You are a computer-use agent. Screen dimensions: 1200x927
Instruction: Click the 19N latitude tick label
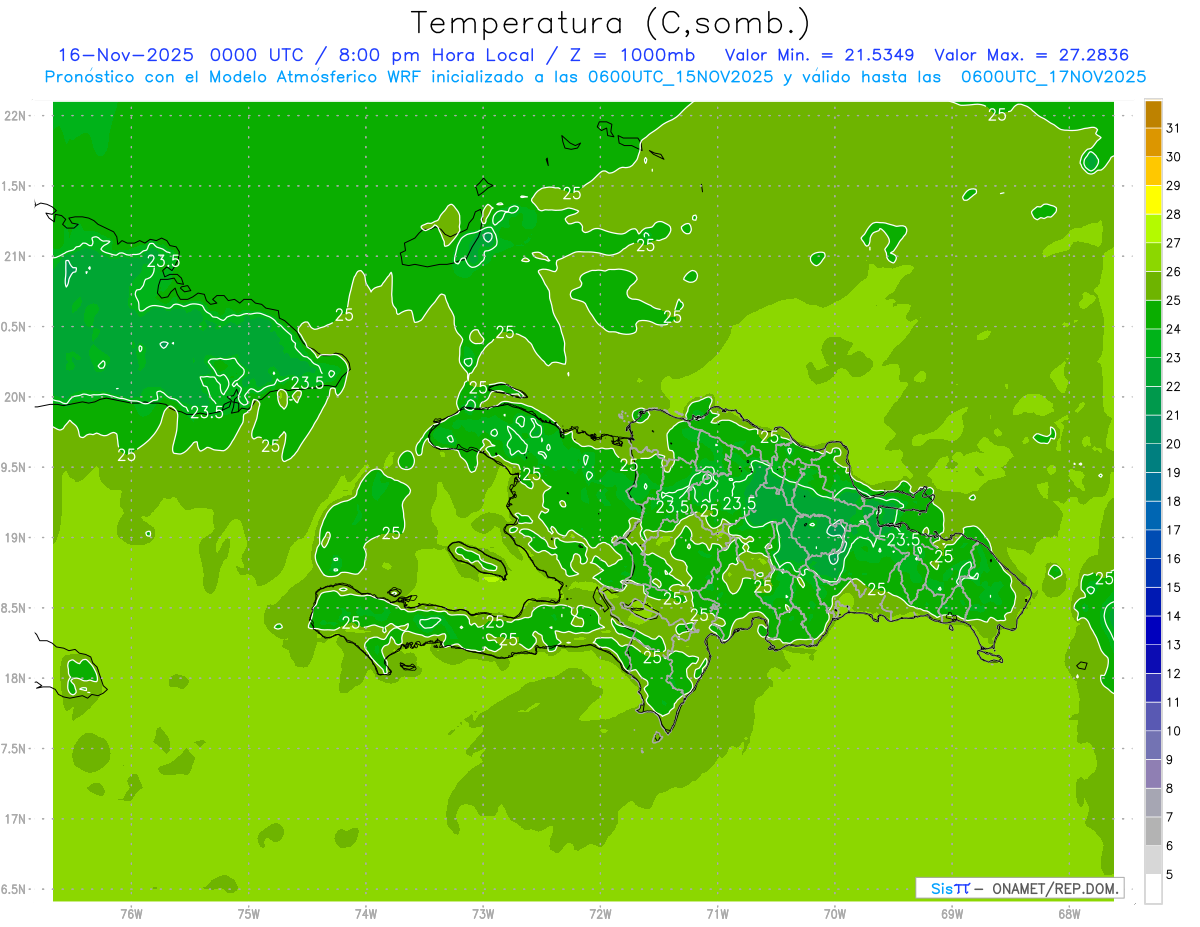point(16,538)
